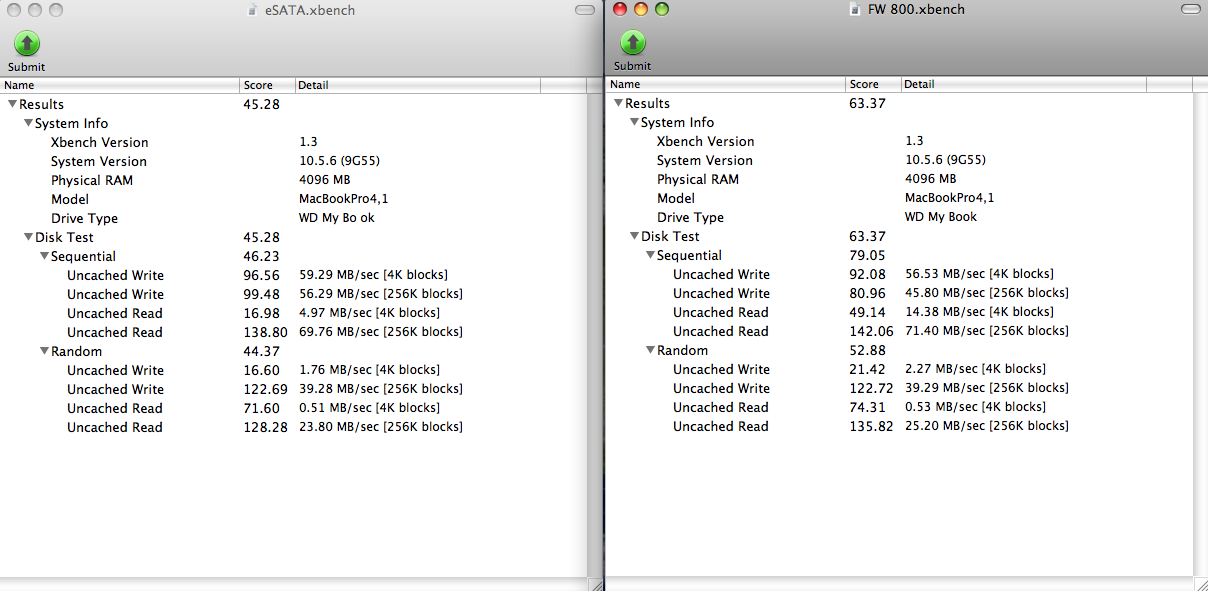Click eSATA detail 39.28 MB/sec [256K blocks]
The image size is (1208, 591).
coord(381,389)
